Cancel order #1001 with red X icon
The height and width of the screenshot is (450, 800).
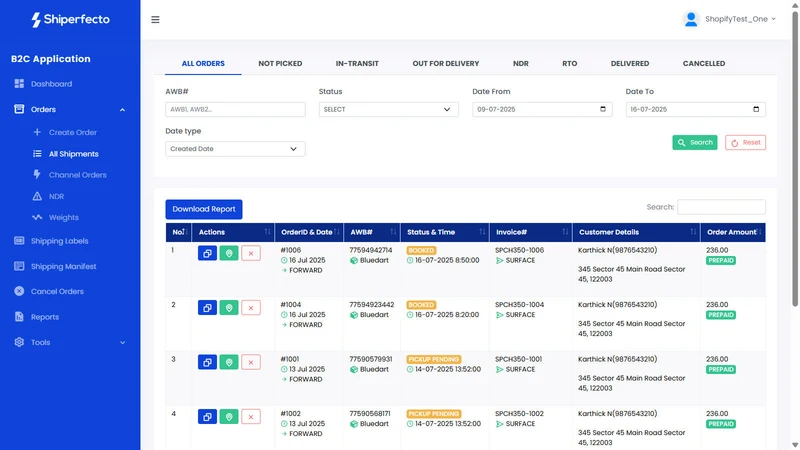(251, 362)
